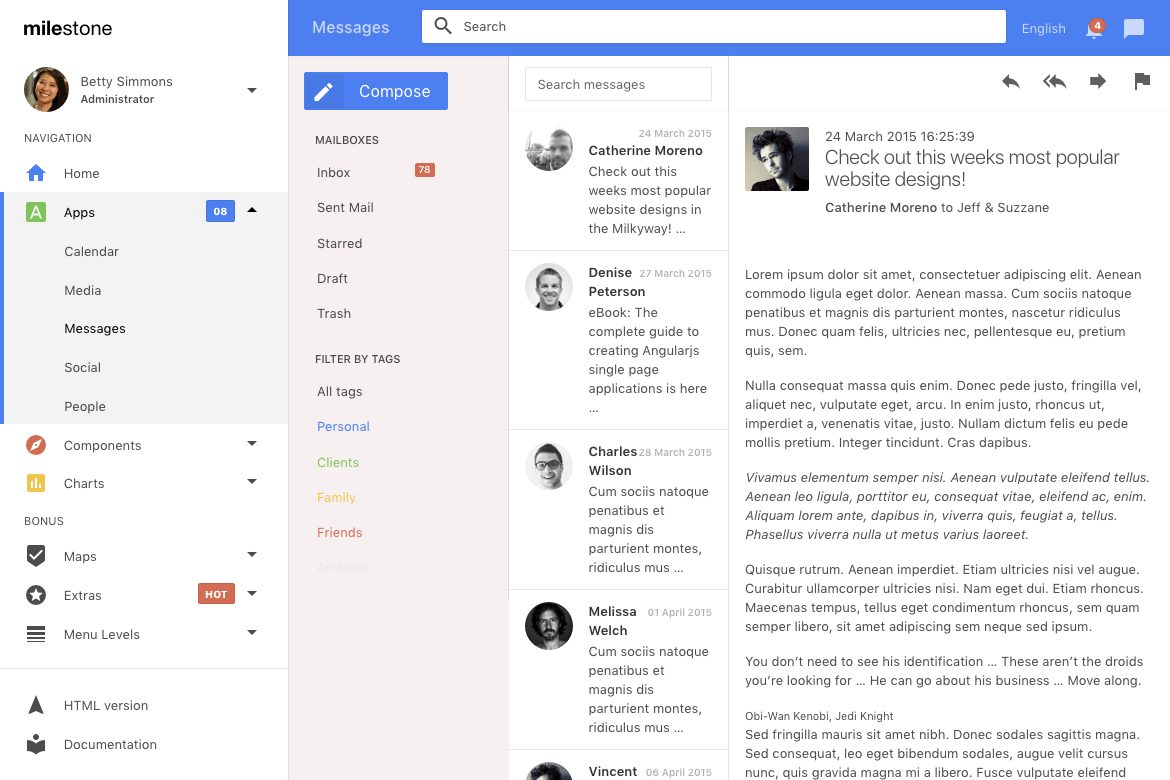Screen dimensions: 1170x780
Task: Click the HTML version link
Action: [x=106, y=705]
